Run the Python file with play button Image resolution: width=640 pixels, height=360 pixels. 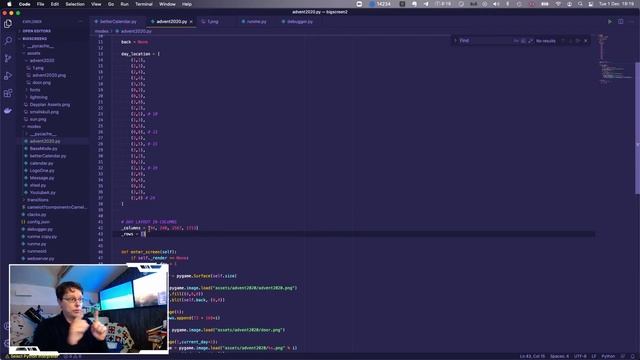point(610,22)
